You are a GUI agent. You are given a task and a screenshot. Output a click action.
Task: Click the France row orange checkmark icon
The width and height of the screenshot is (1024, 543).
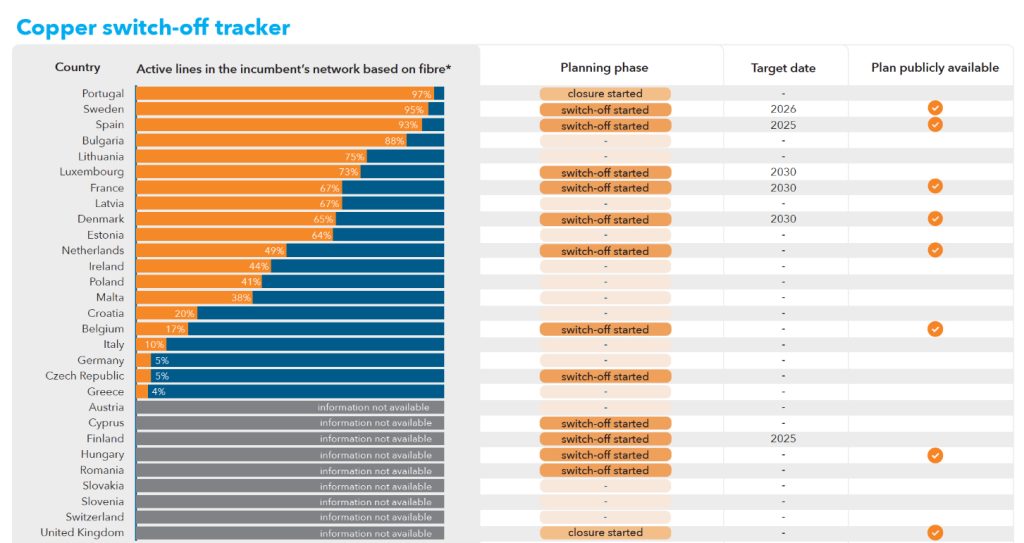pos(935,186)
